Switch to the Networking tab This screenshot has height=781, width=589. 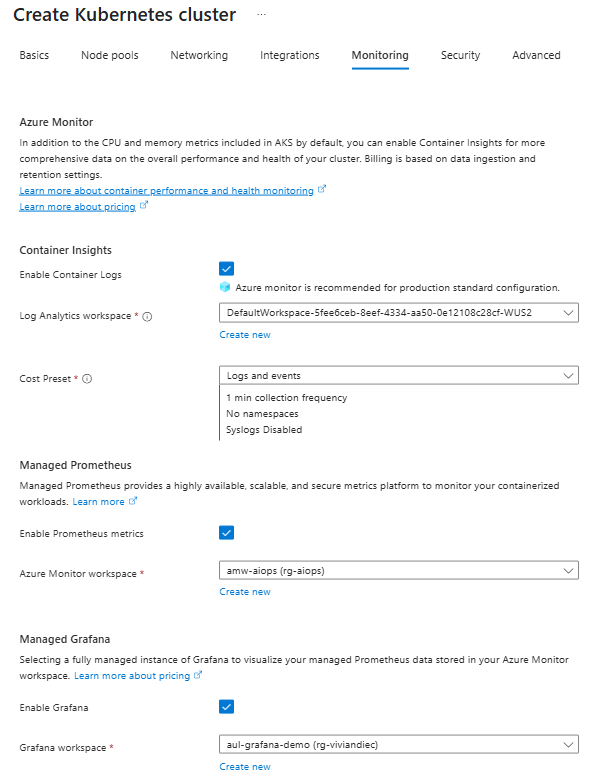[199, 55]
